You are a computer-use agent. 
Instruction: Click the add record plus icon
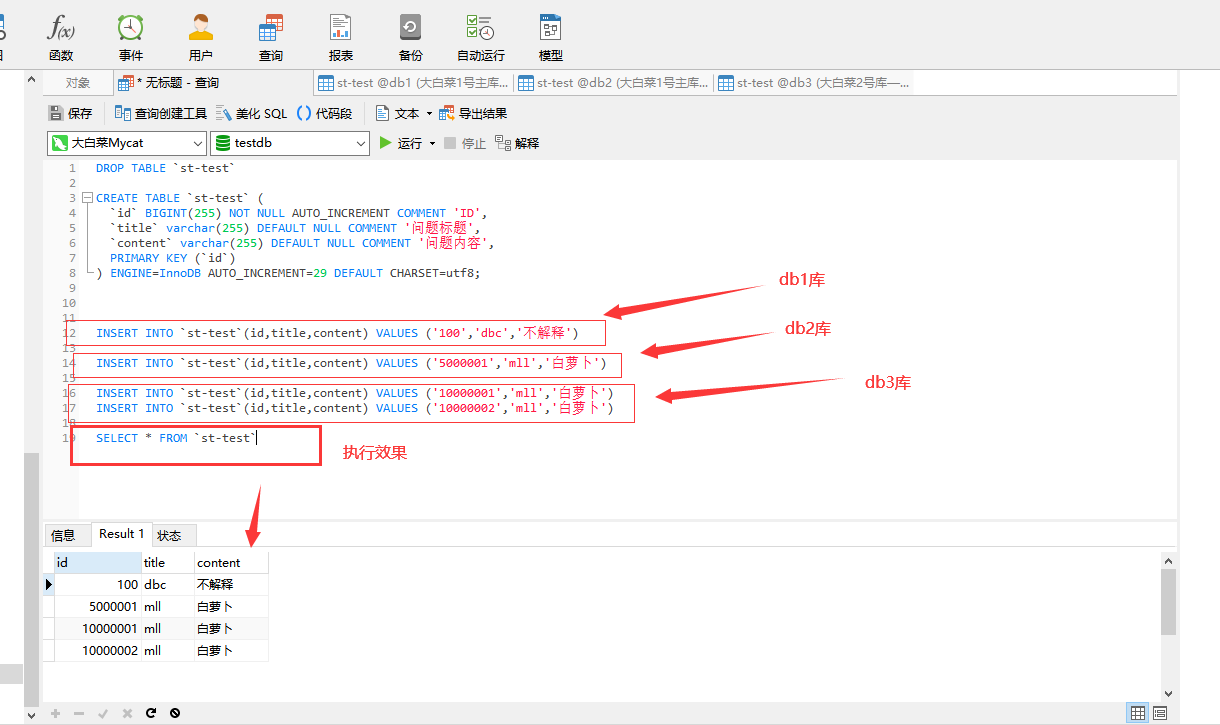[56, 713]
